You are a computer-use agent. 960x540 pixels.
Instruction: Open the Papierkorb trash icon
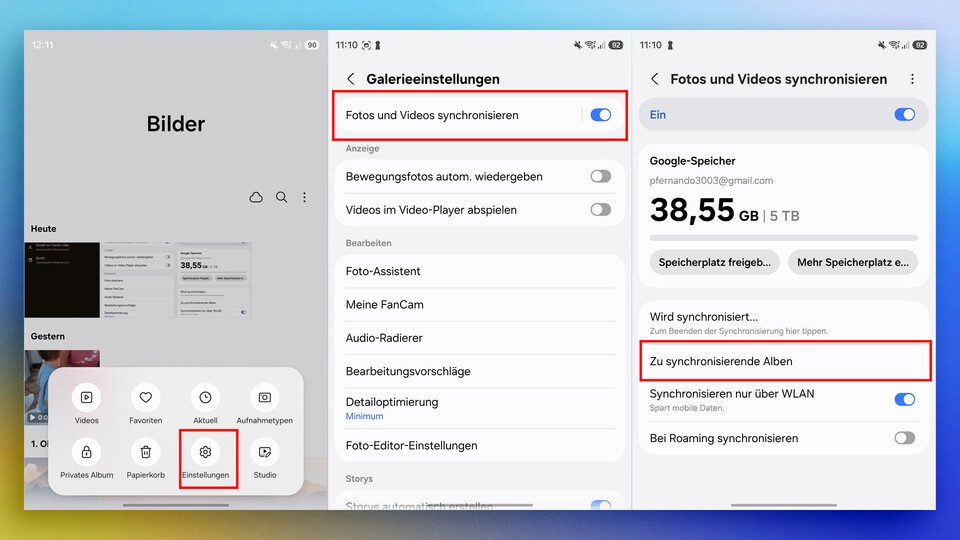(146, 452)
